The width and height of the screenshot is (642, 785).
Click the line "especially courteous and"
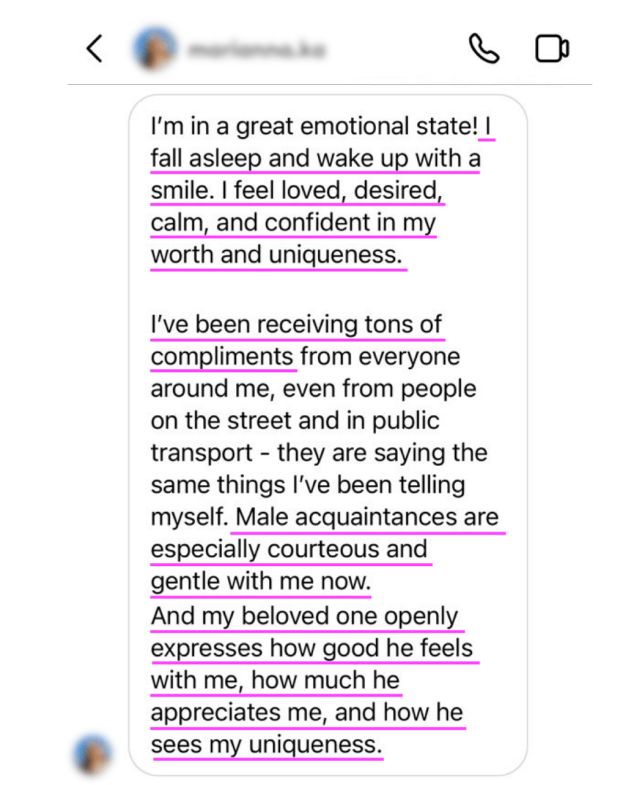pos(289,549)
